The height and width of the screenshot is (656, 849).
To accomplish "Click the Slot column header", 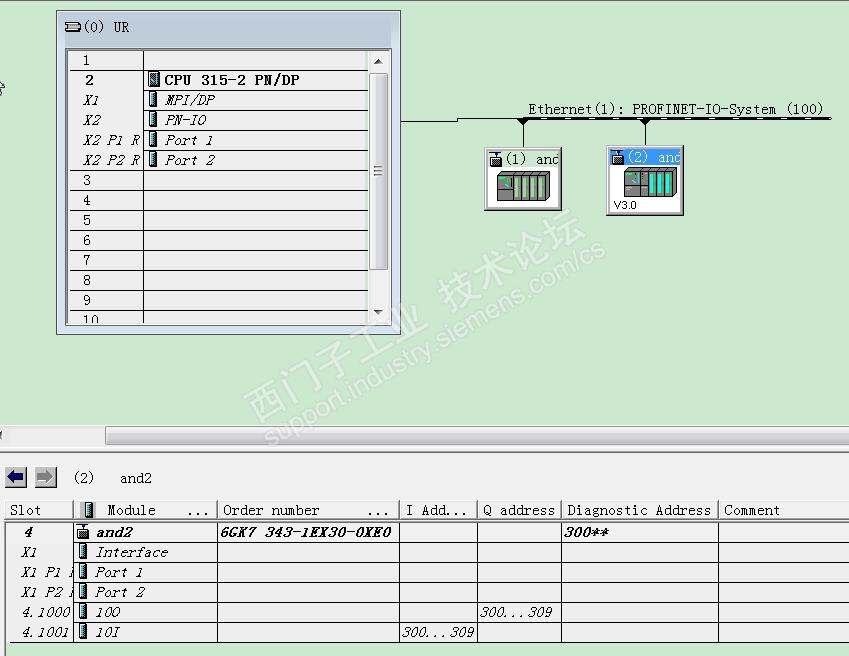I will (x=38, y=510).
